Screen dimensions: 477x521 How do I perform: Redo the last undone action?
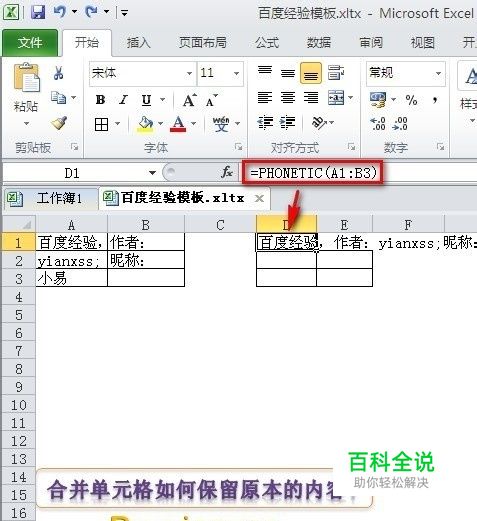[x=91, y=12]
